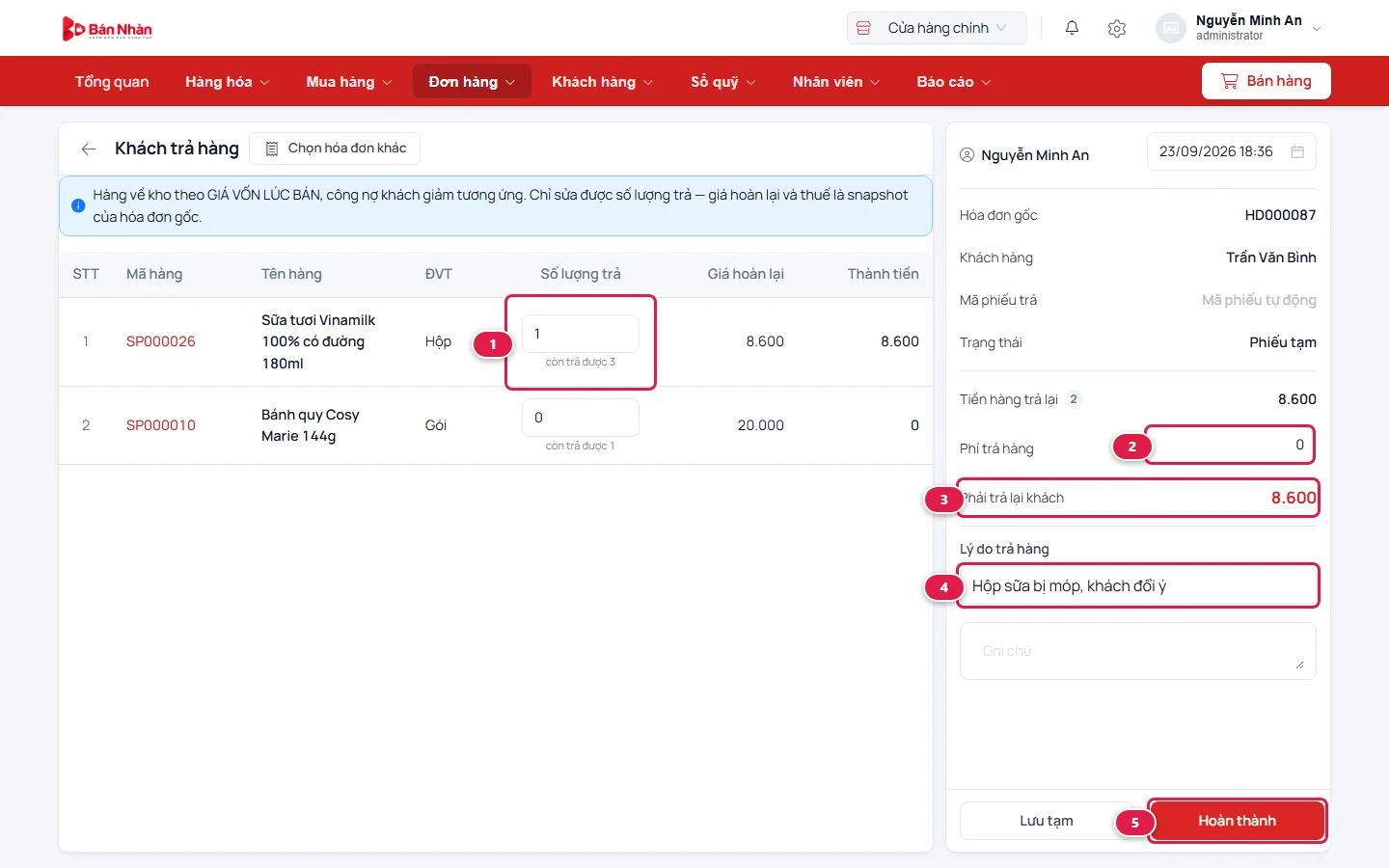Click the Phiếu tạm status value

(x=1283, y=342)
